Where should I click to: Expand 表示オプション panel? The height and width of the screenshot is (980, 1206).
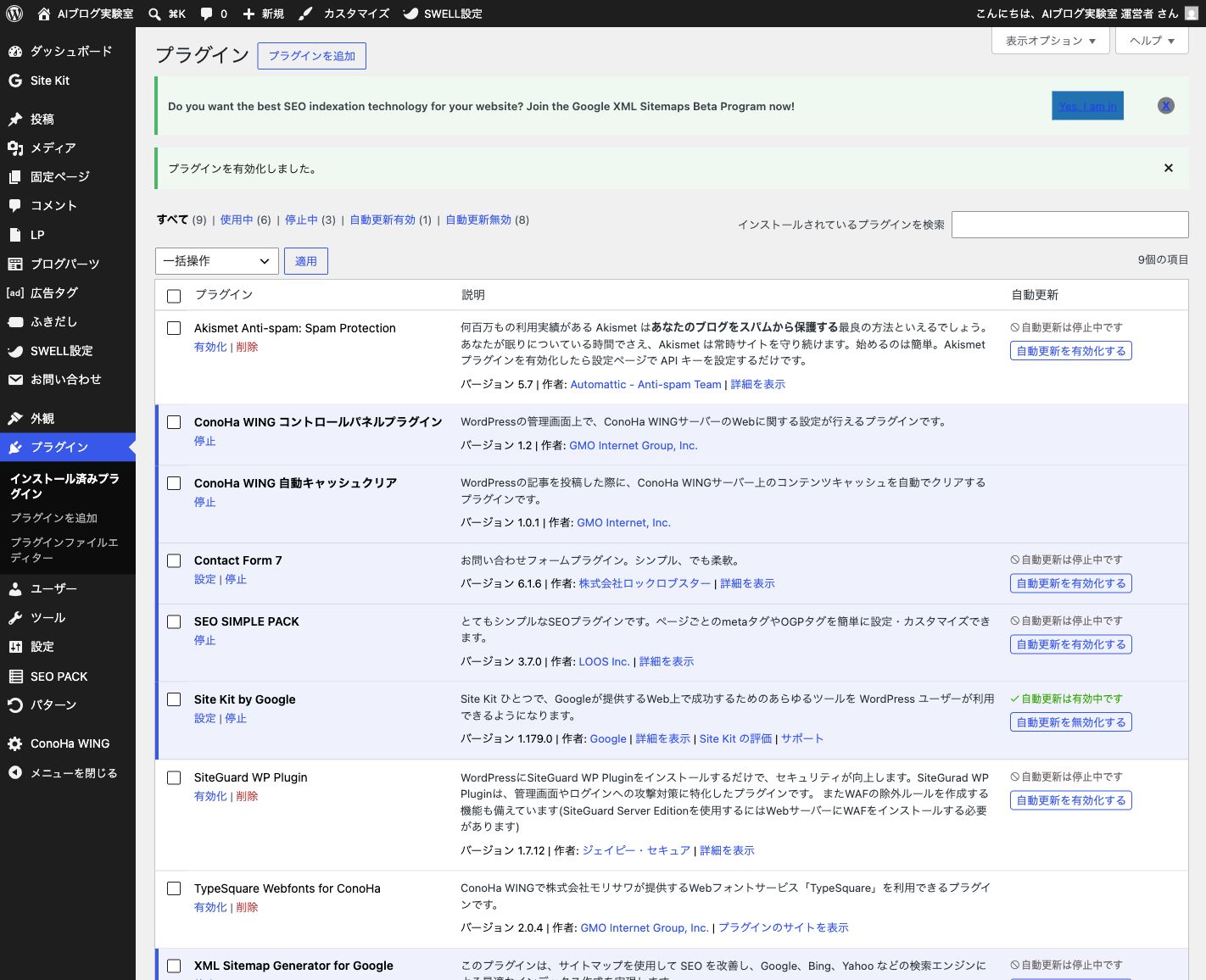click(1051, 41)
